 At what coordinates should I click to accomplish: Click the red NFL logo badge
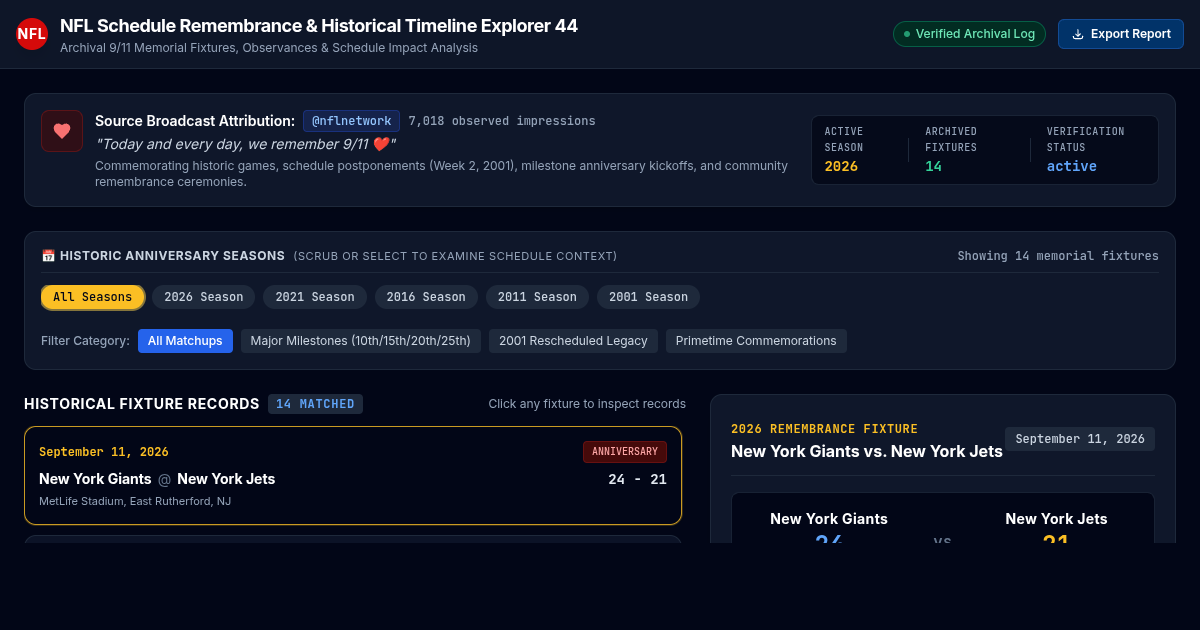click(32, 34)
